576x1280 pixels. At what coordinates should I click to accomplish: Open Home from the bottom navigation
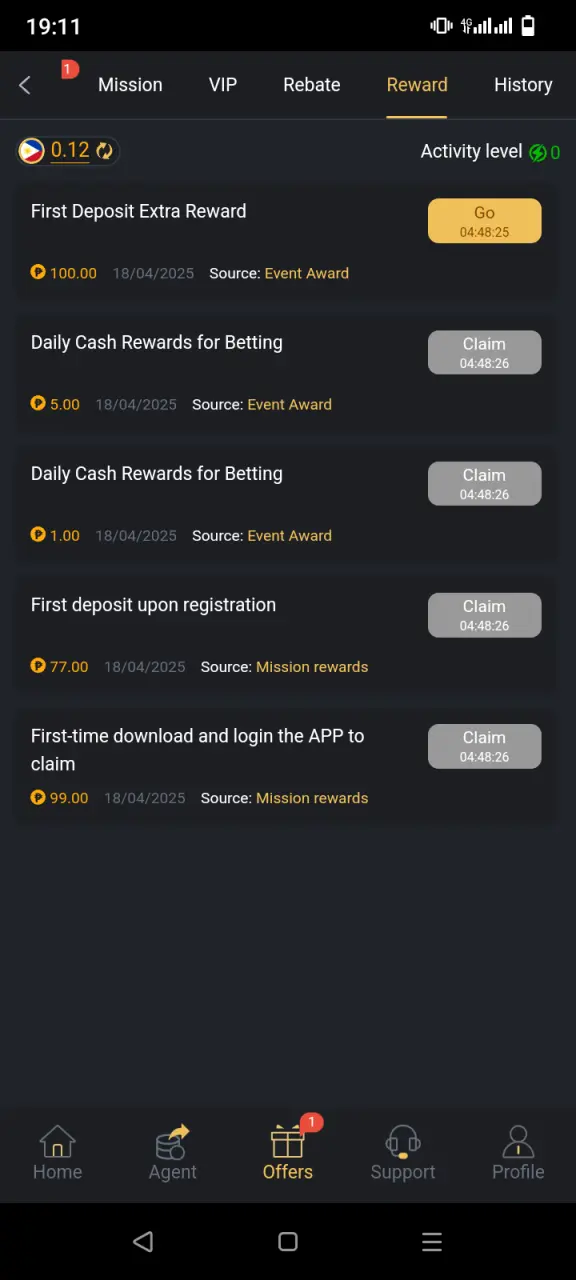click(57, 1153)
